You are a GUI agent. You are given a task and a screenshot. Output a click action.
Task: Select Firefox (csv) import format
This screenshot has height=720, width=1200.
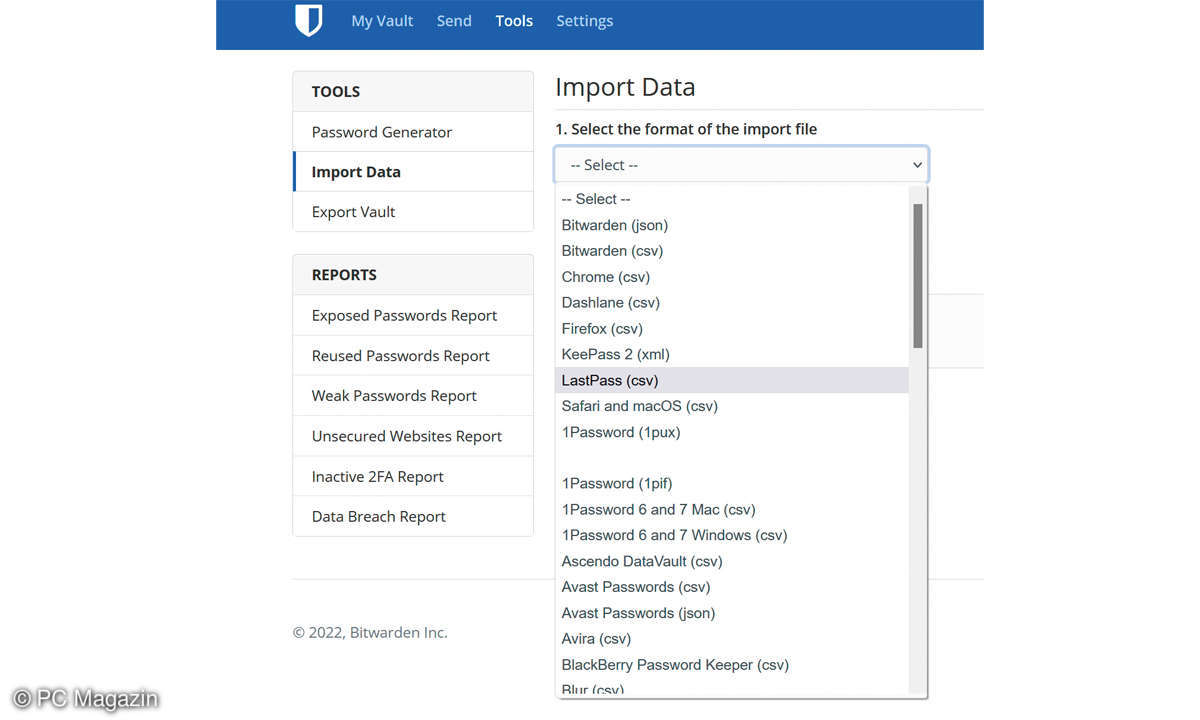tap(732, 328)
